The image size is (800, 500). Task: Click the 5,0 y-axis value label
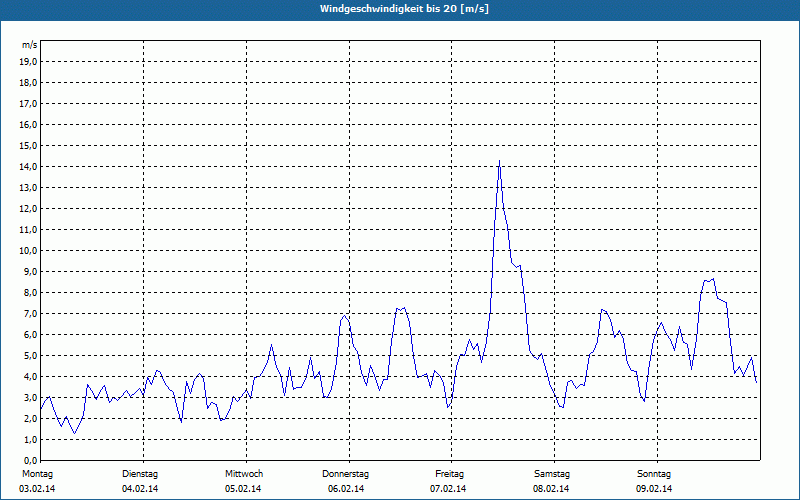pos(31,355)
